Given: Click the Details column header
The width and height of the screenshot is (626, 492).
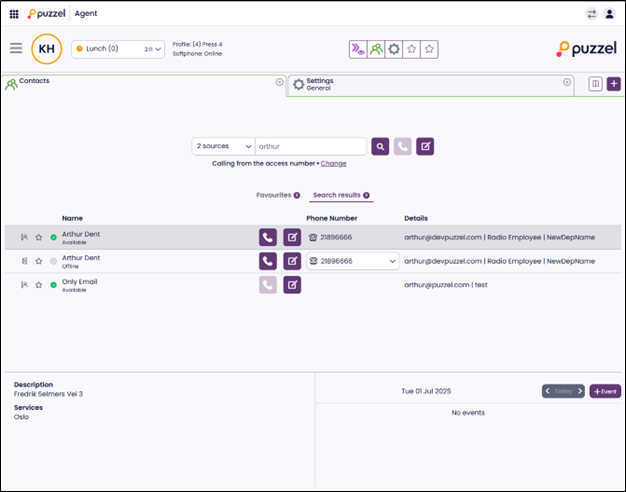Looking at the screenshot, I should (416, 218).
